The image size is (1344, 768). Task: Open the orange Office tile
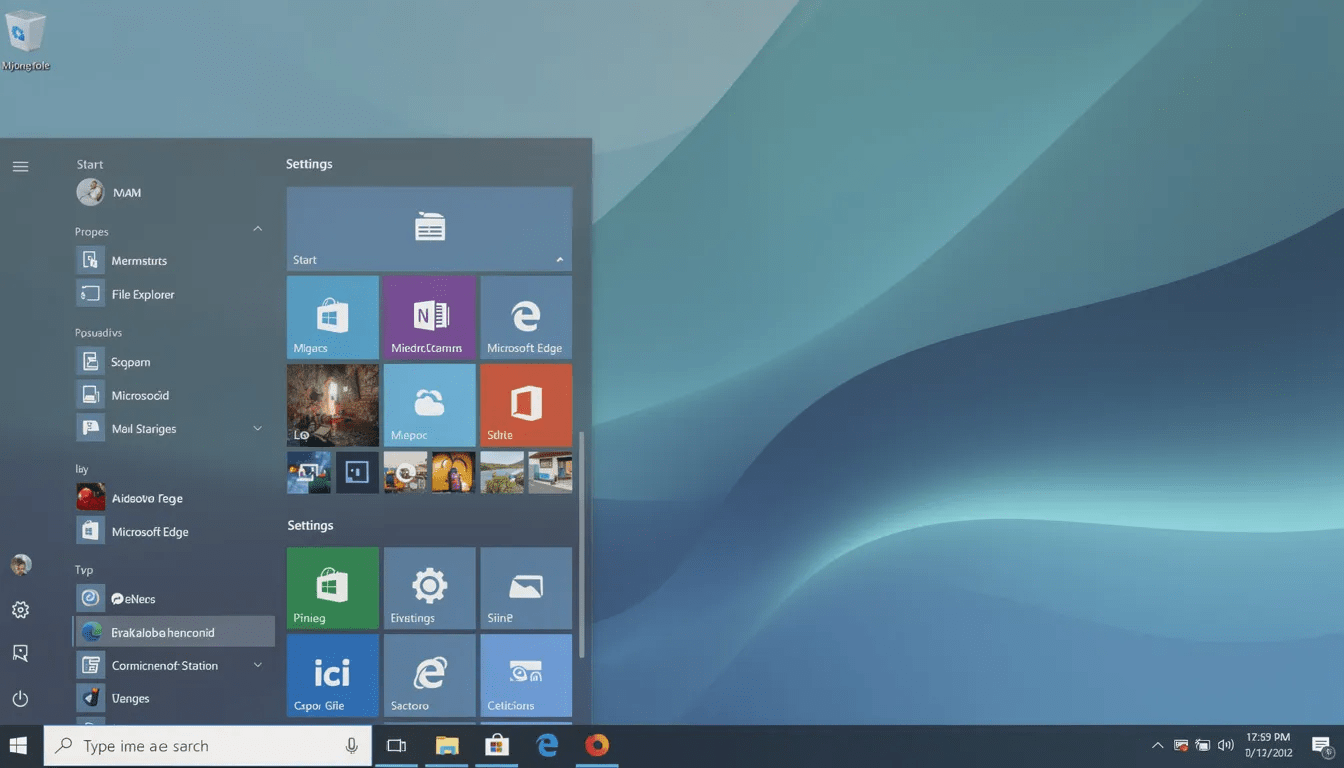pos(526,405)
